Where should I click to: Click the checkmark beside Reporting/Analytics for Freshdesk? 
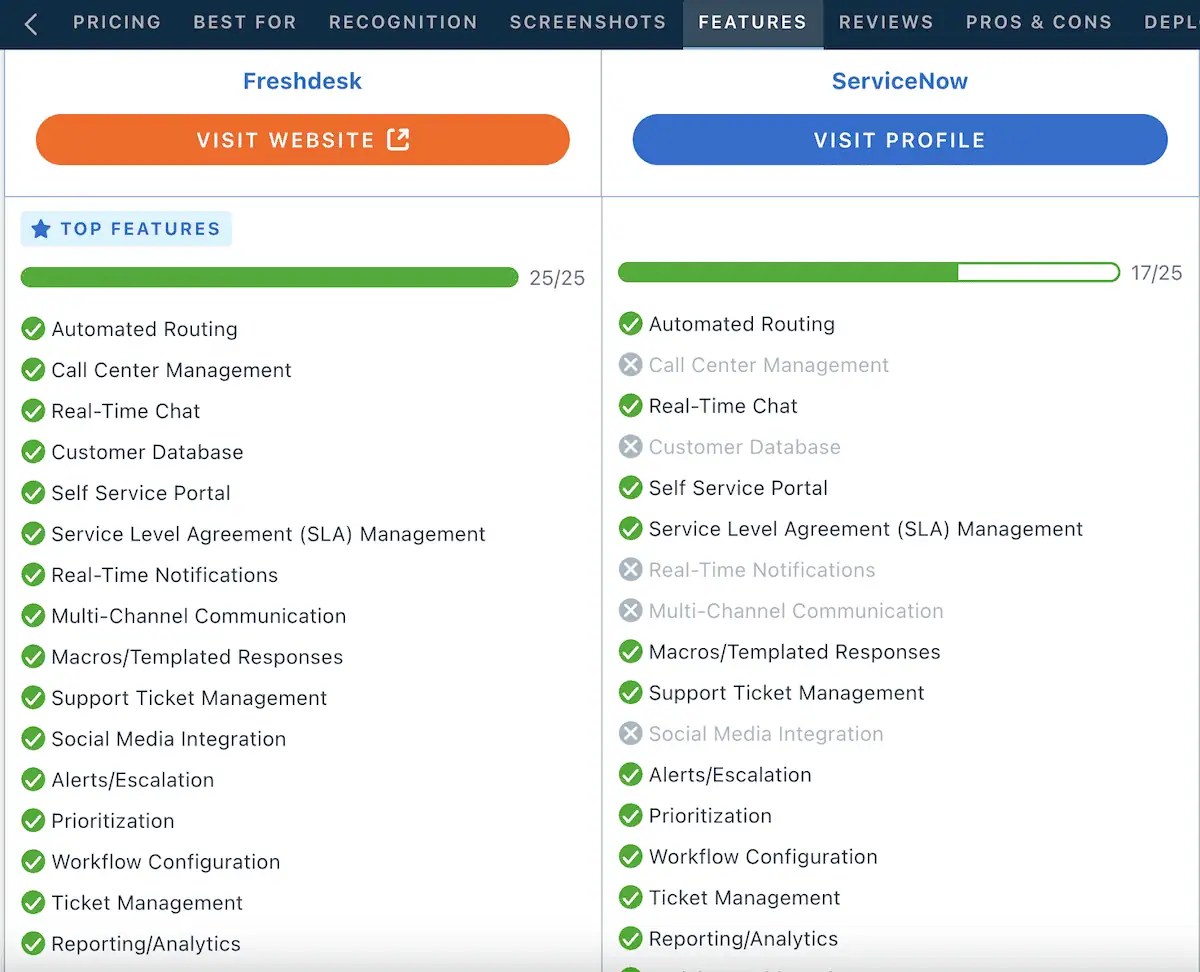(33, 943)
